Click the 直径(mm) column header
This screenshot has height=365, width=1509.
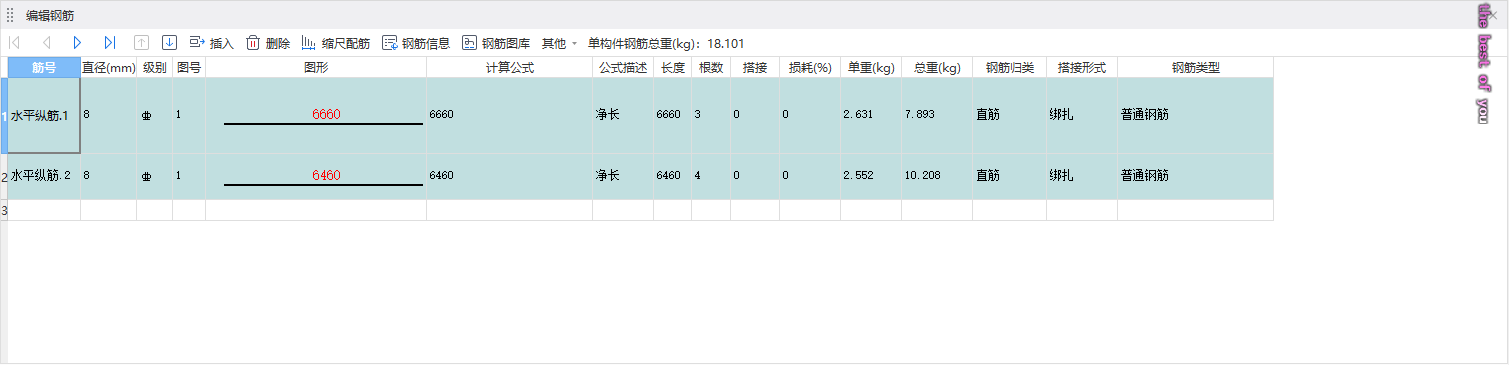pyautogui.click(x=109, y=67)
